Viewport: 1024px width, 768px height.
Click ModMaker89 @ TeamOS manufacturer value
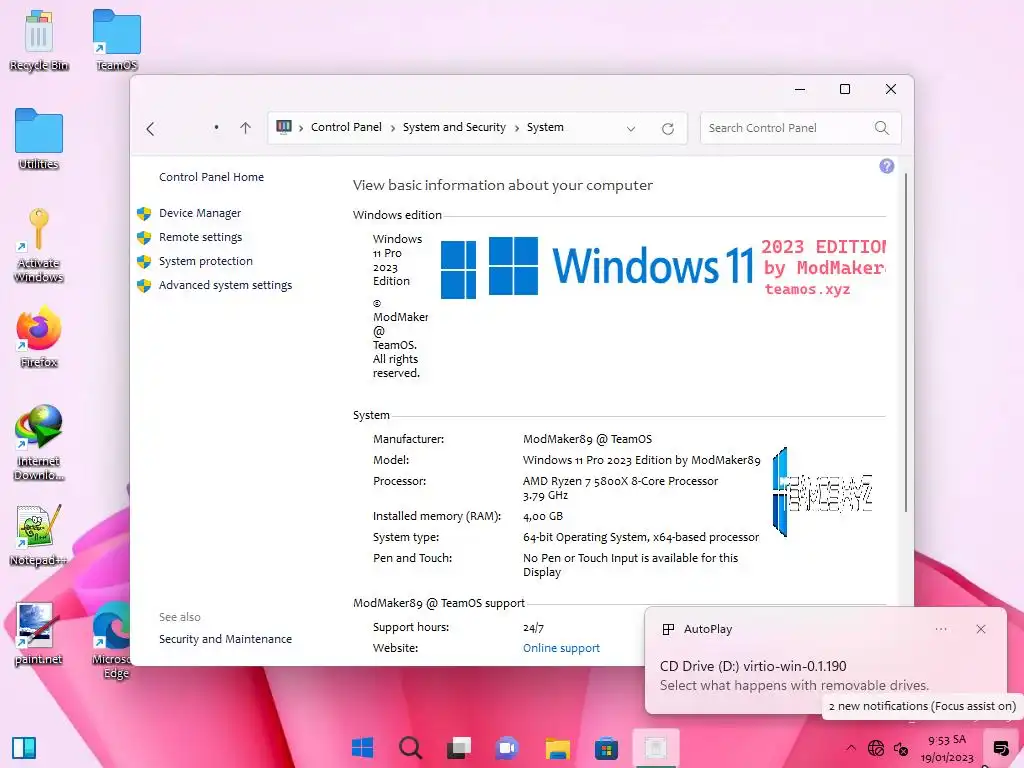587,439
